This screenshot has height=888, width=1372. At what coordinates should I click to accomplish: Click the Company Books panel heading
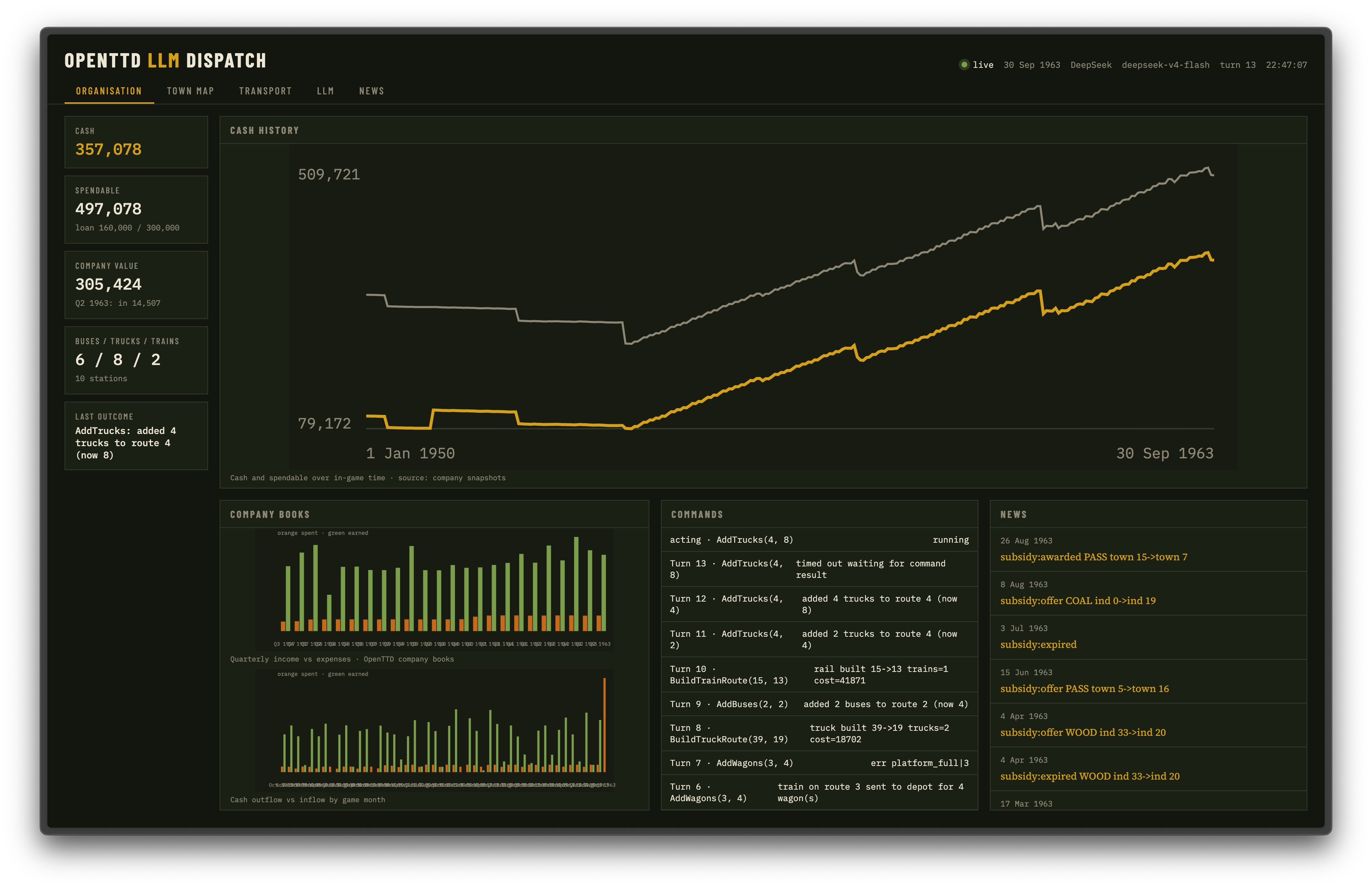270,515
